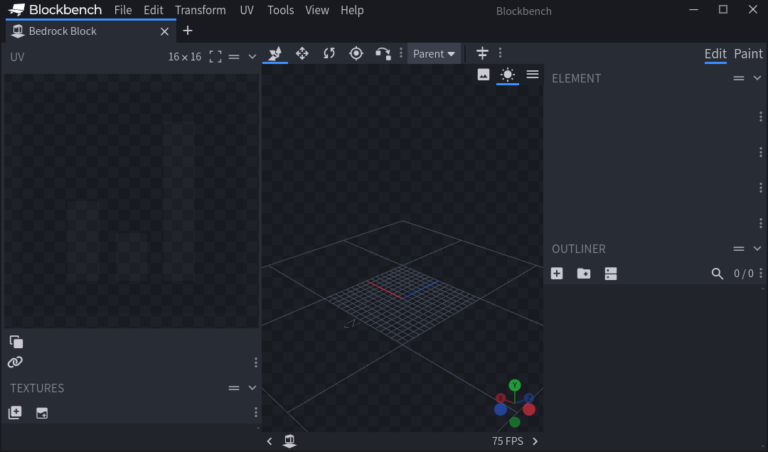This screenshot has width=768, height=452.
Task: Click UV fullscreen frame icon
Action: coord(215,56)
